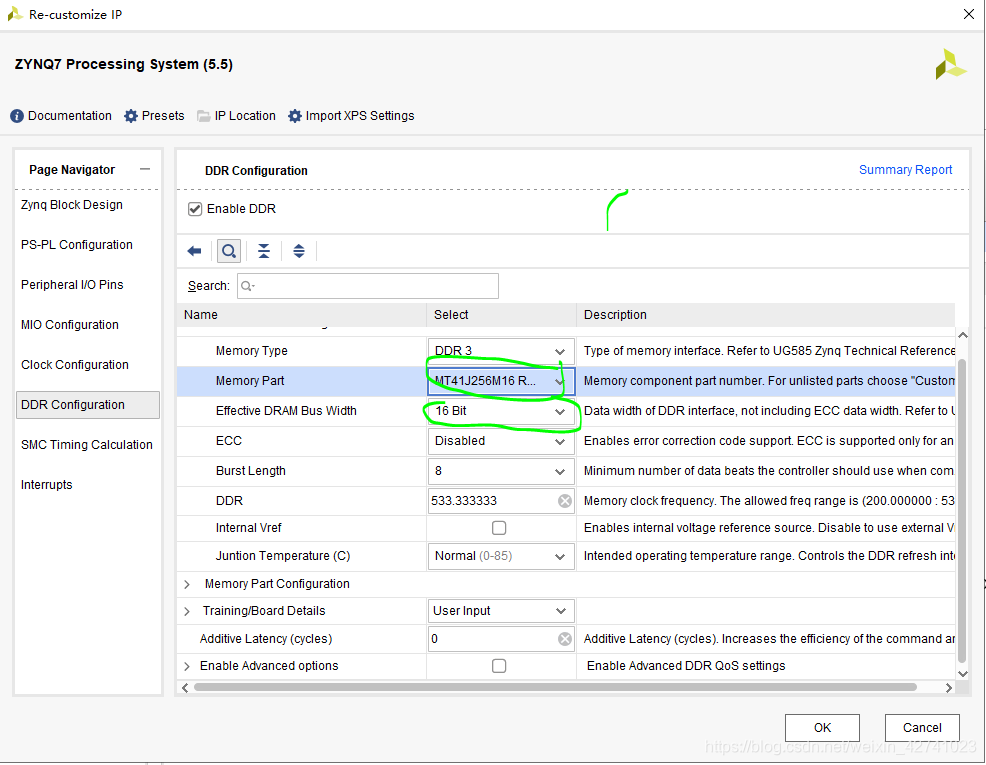
Task: Clear the Additive Latency field value
Action: tap(565, 639)
